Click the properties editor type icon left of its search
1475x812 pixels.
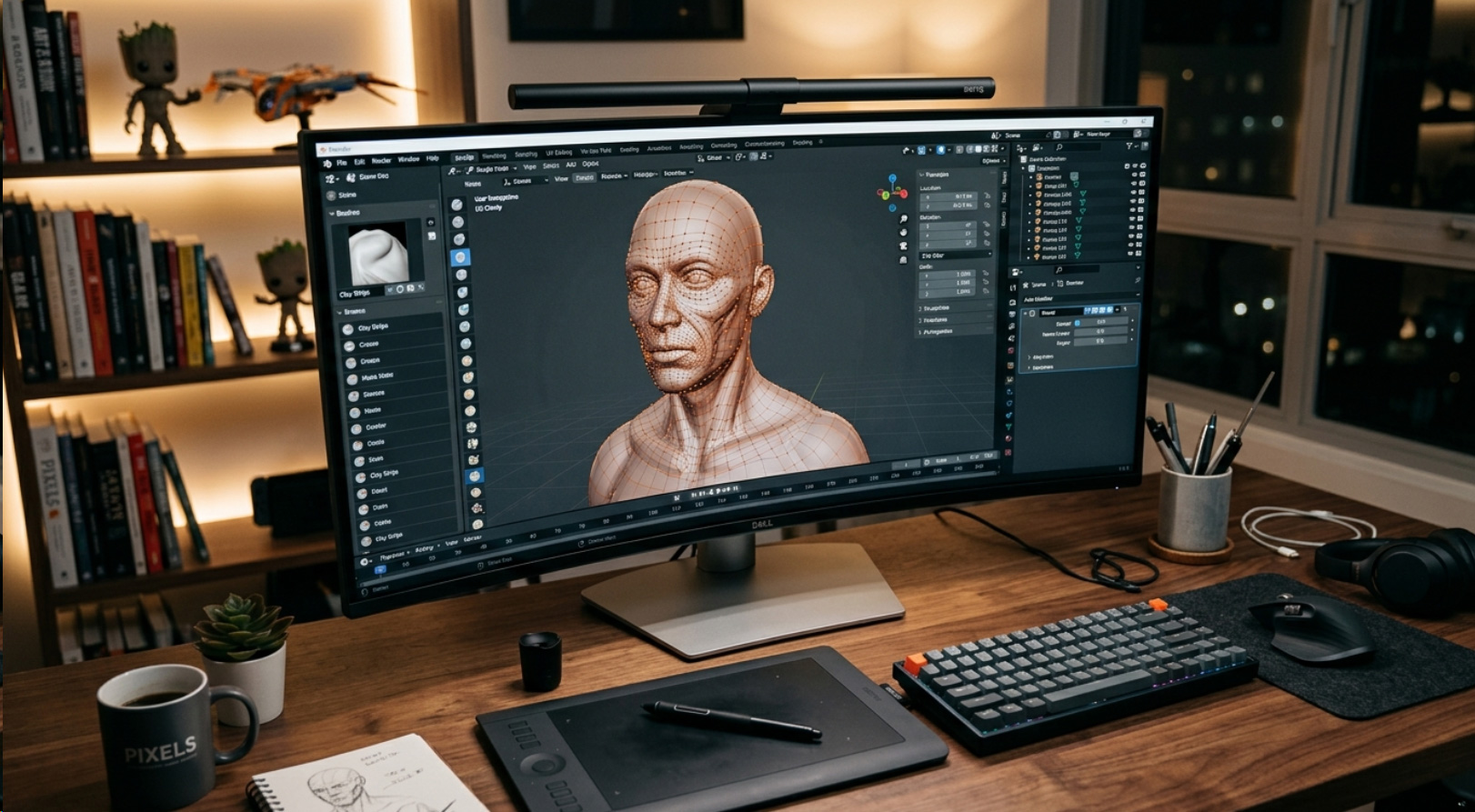click(1015, 271)
